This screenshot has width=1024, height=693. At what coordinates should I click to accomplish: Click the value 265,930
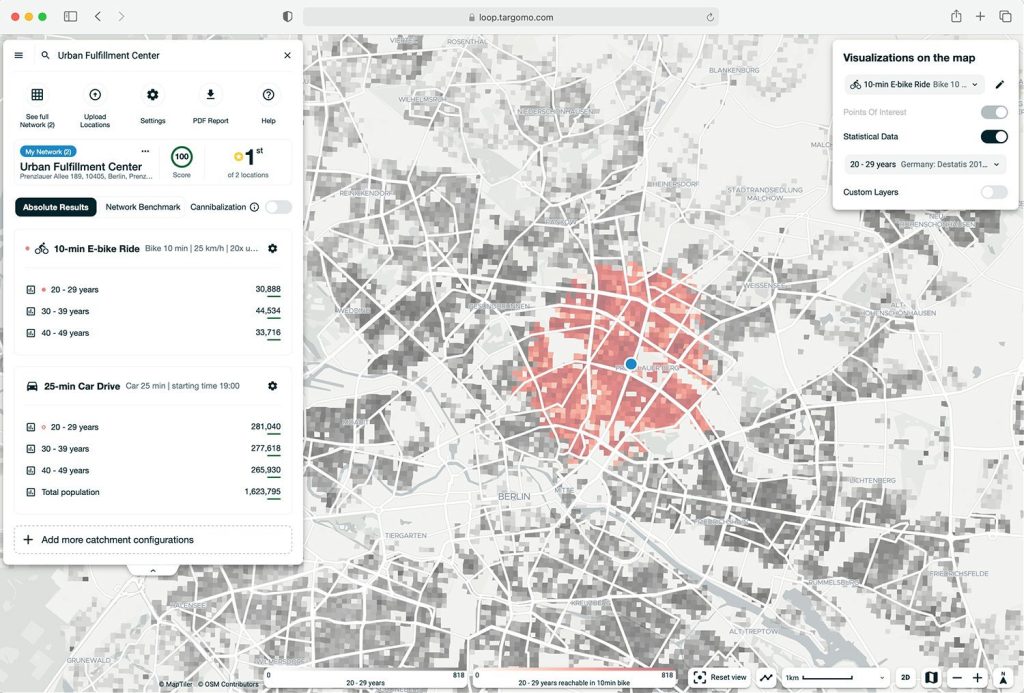[x=266, y=470]
